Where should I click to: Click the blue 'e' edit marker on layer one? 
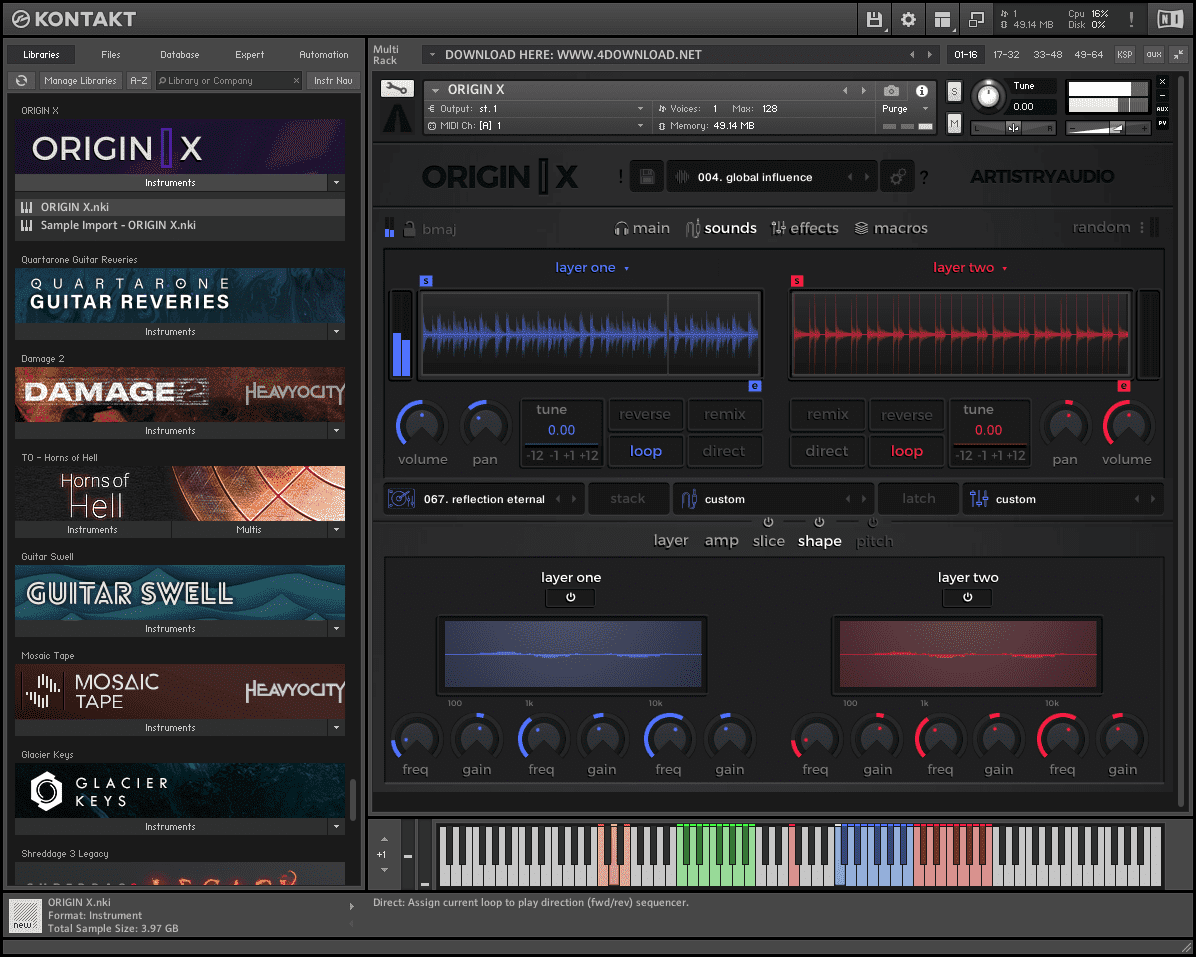[x=754, y=386]
